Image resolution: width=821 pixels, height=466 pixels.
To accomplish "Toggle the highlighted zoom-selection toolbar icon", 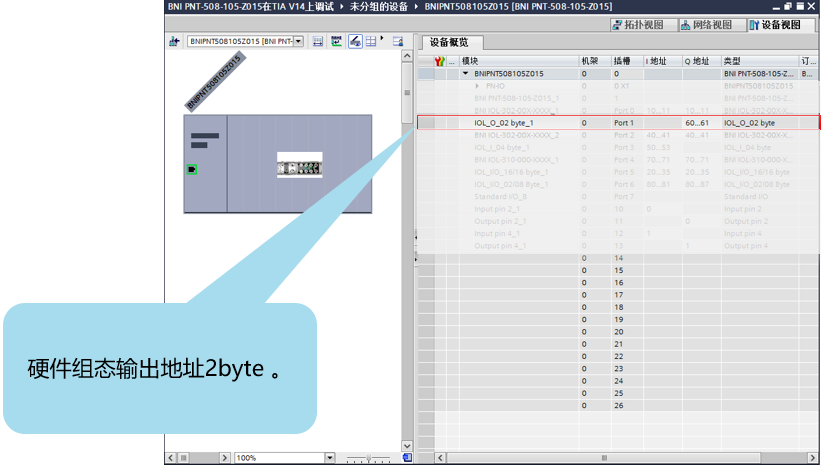I will [x=354, y=42].
